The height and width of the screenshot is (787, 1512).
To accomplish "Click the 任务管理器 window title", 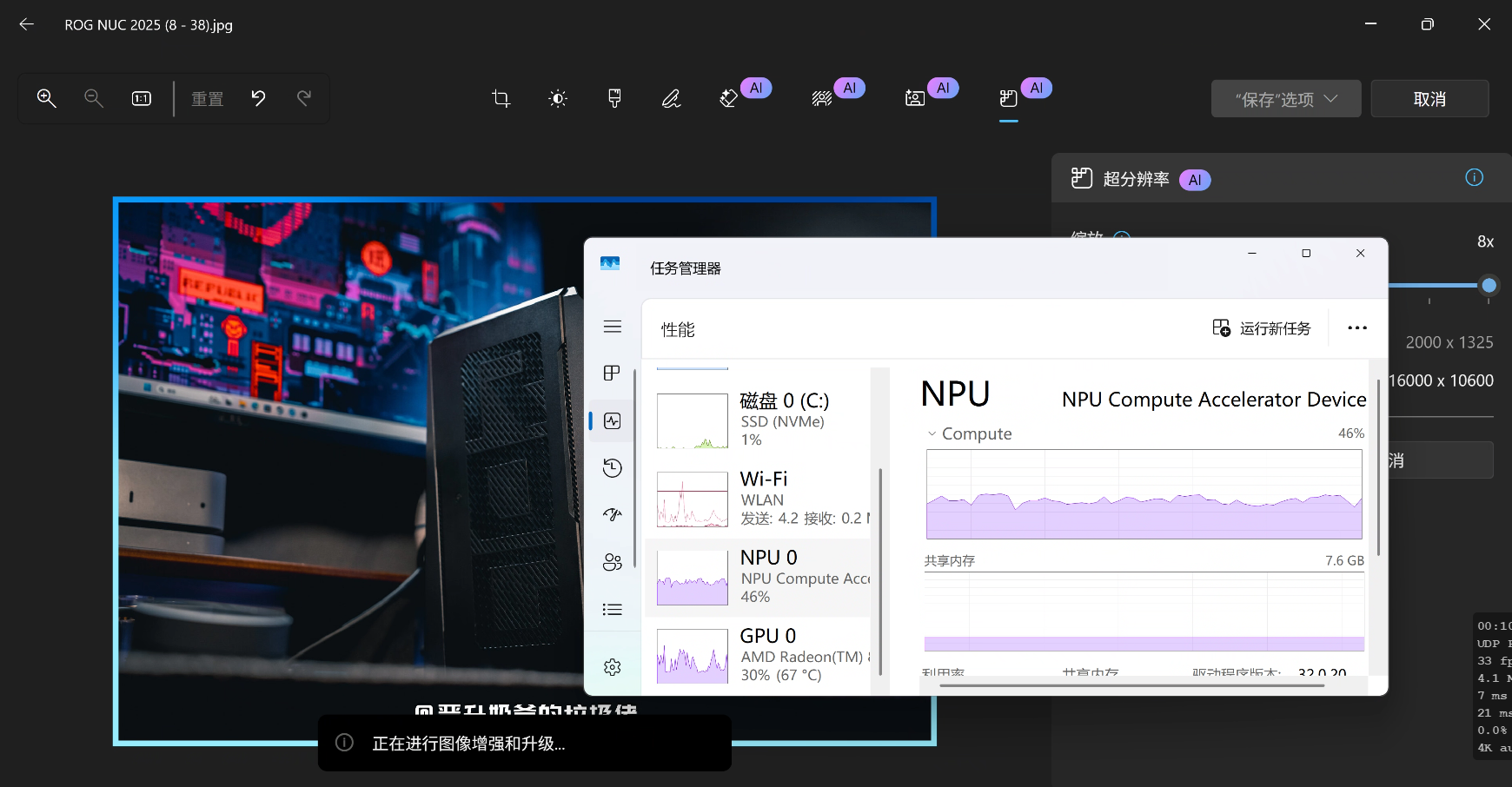I will [686, 268].
